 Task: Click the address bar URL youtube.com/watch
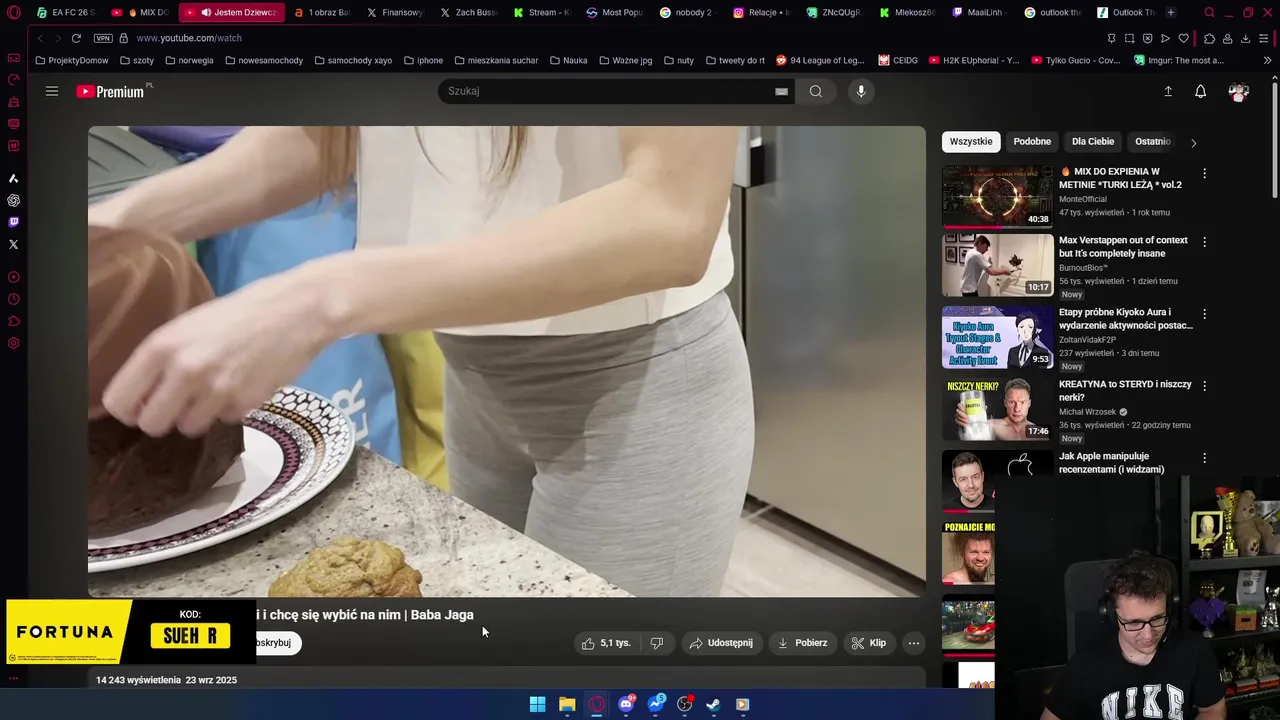pyautogui.click(x=189, y=38)
